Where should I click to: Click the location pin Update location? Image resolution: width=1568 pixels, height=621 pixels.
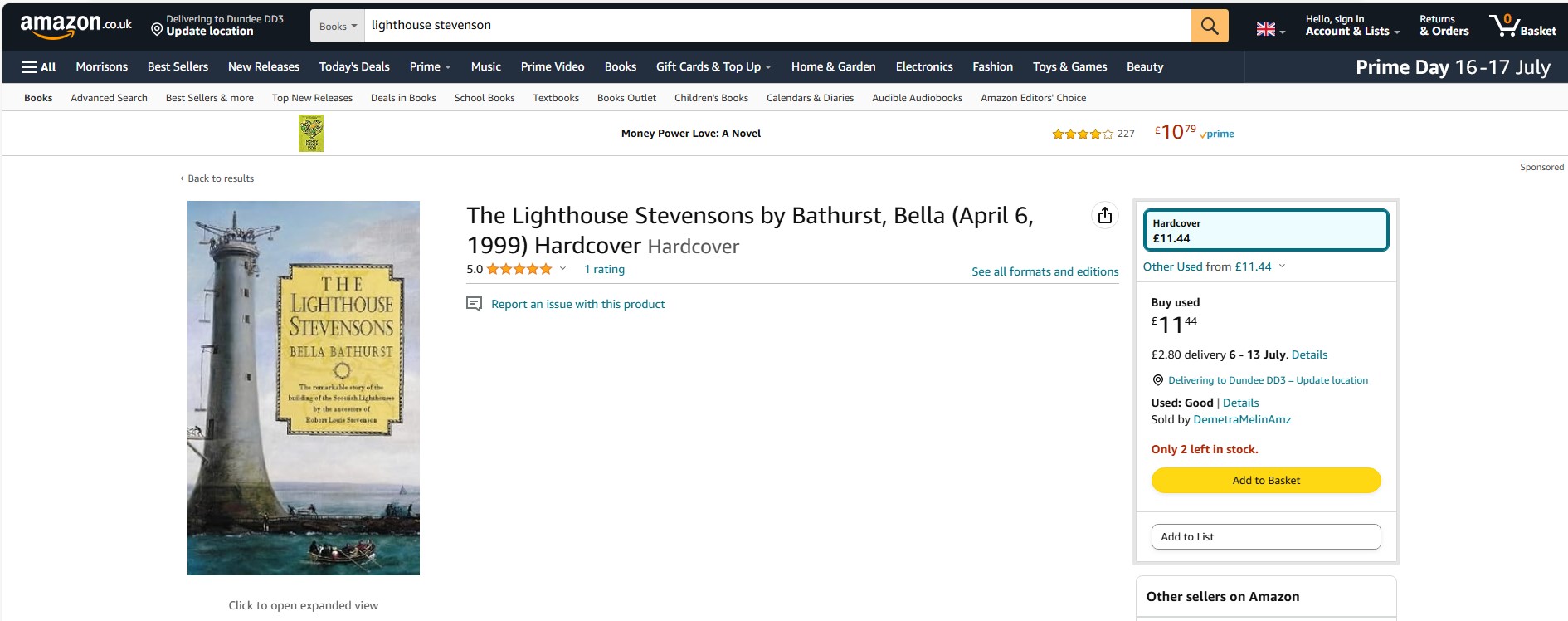pos(217,26)
